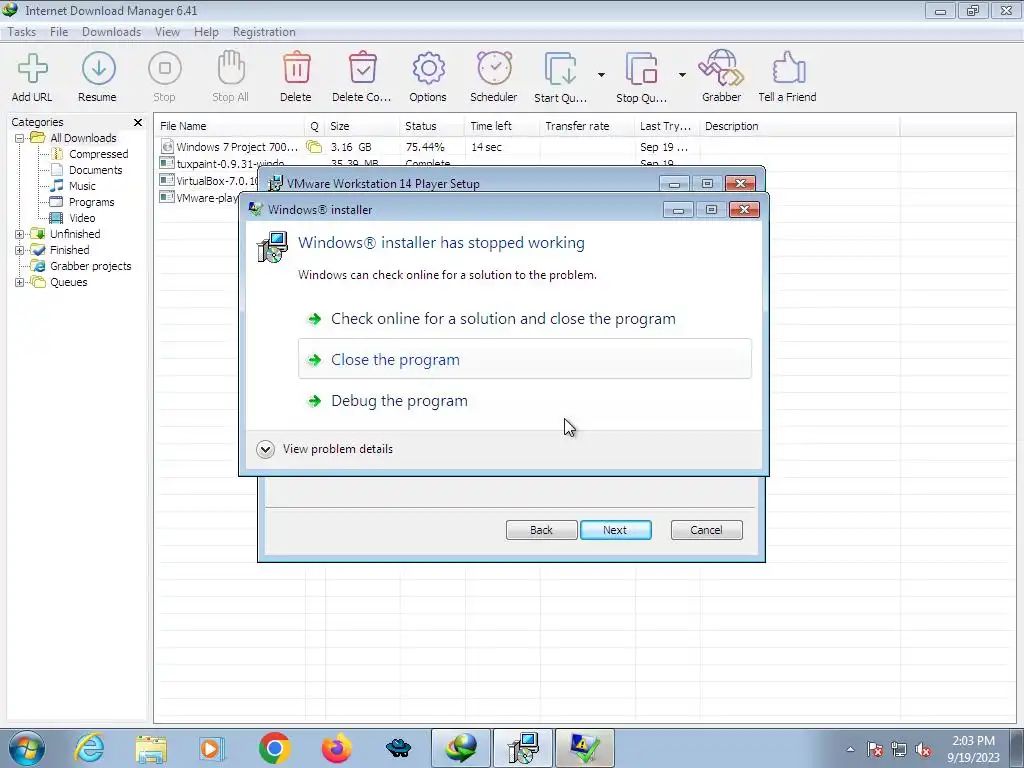1024x768 pixels.
Task: Open Windows Media Player from taskbar
Action: (x=212, y=748)
